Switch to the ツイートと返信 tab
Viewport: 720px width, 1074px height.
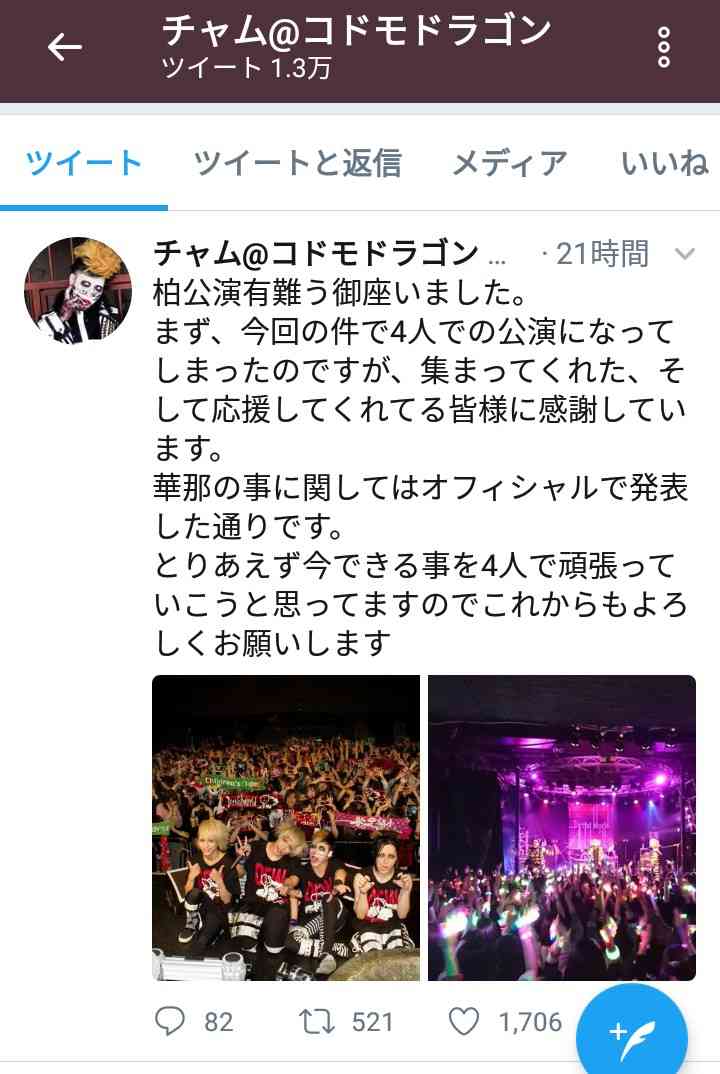(x=297, y=163)
